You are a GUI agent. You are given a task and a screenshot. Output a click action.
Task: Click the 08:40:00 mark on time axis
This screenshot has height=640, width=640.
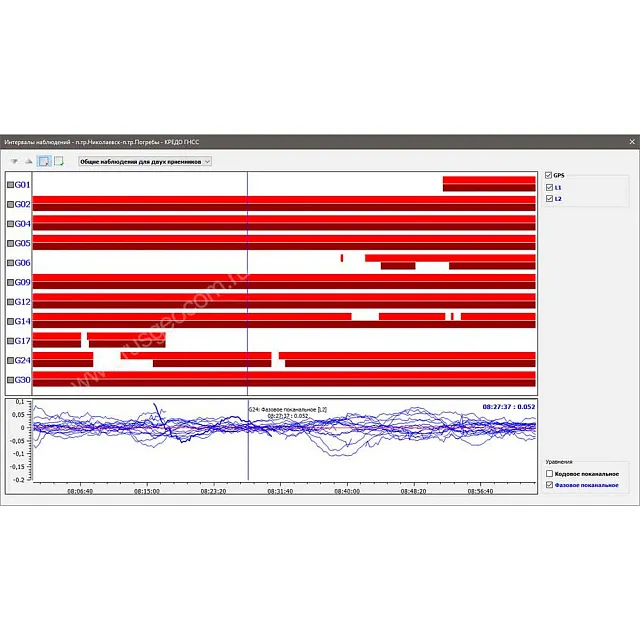coord(347,491)
